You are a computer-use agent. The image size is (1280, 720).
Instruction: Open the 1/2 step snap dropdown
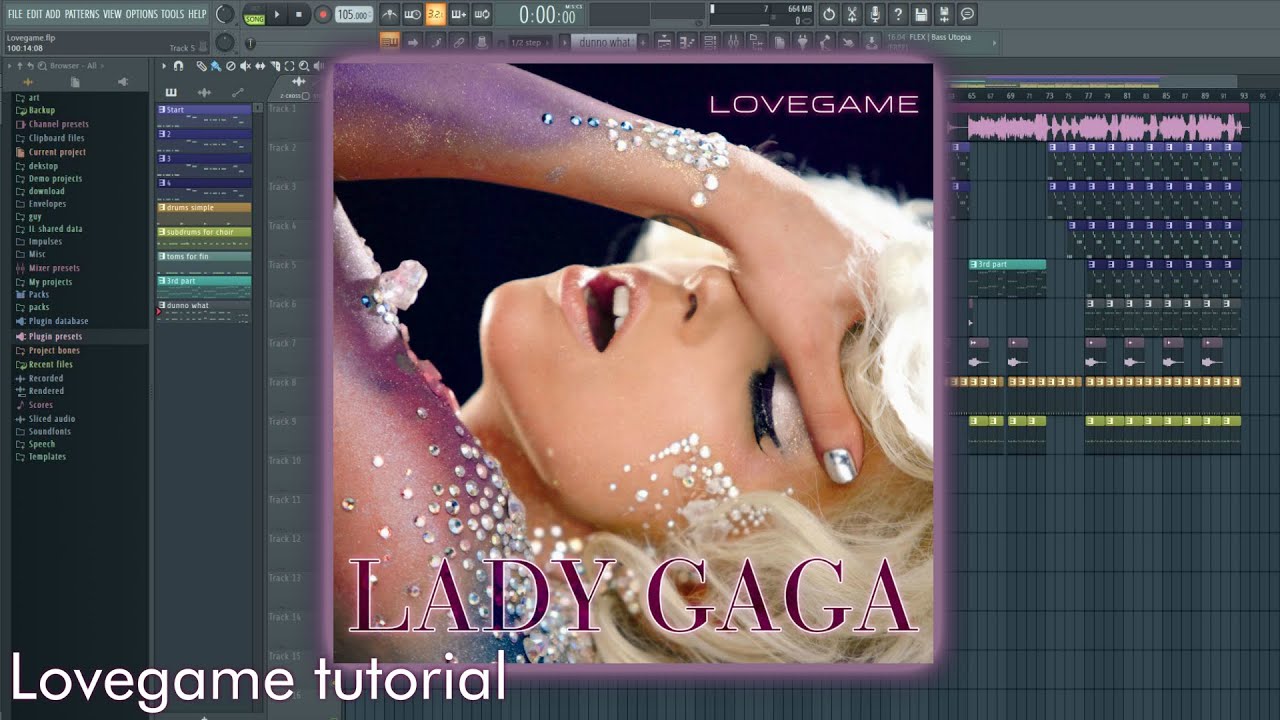(x=530, y=42)
